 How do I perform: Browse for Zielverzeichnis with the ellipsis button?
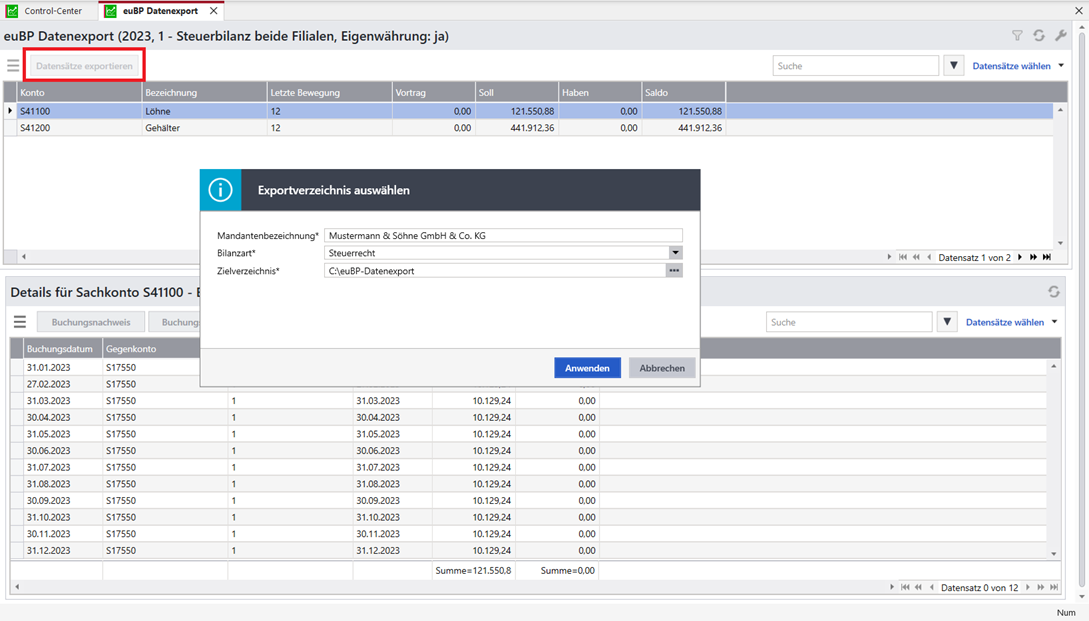point(675,271)
